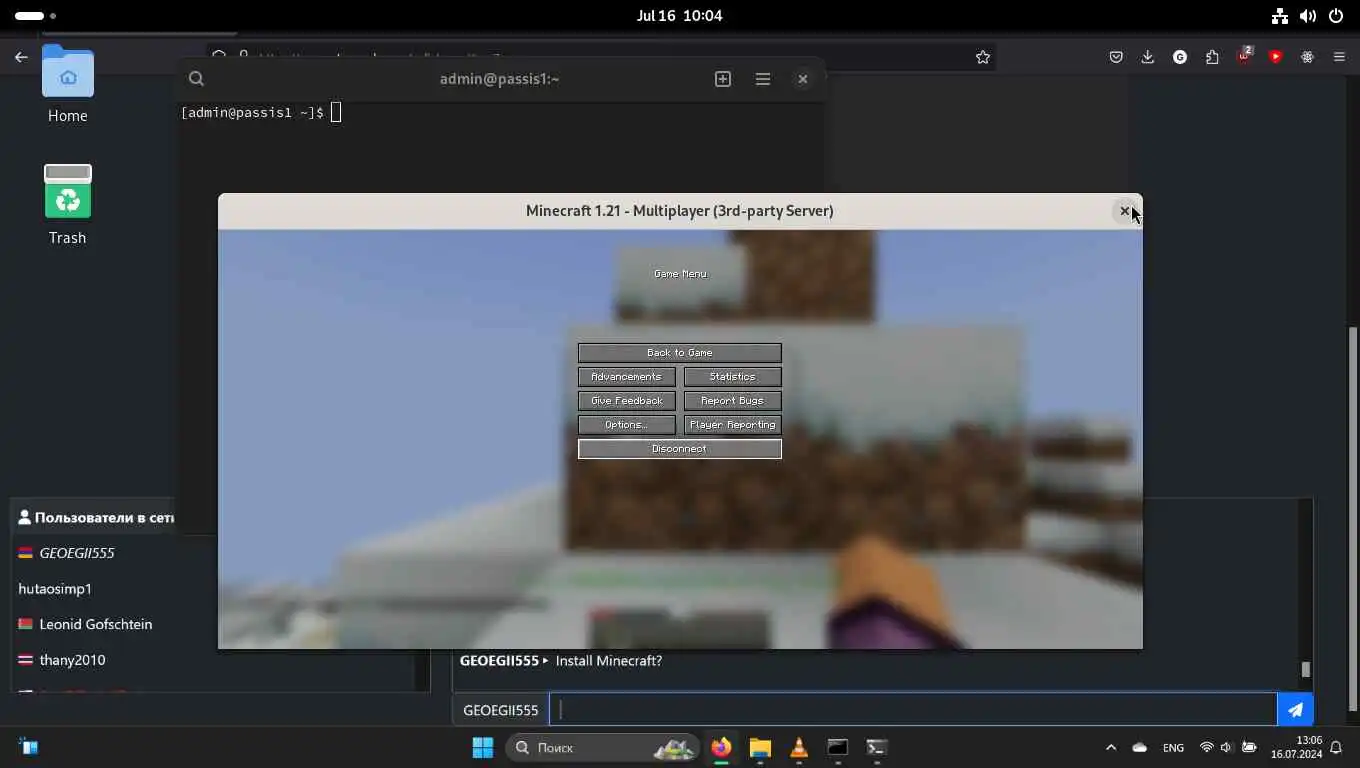Open the Pocket save icon in browser
The image size is (1360, 768).
tap(1116, 57)
